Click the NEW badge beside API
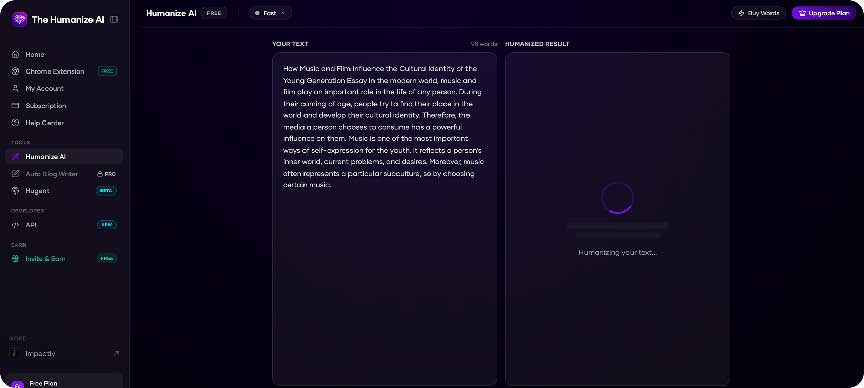 click(x=107, y=225)
